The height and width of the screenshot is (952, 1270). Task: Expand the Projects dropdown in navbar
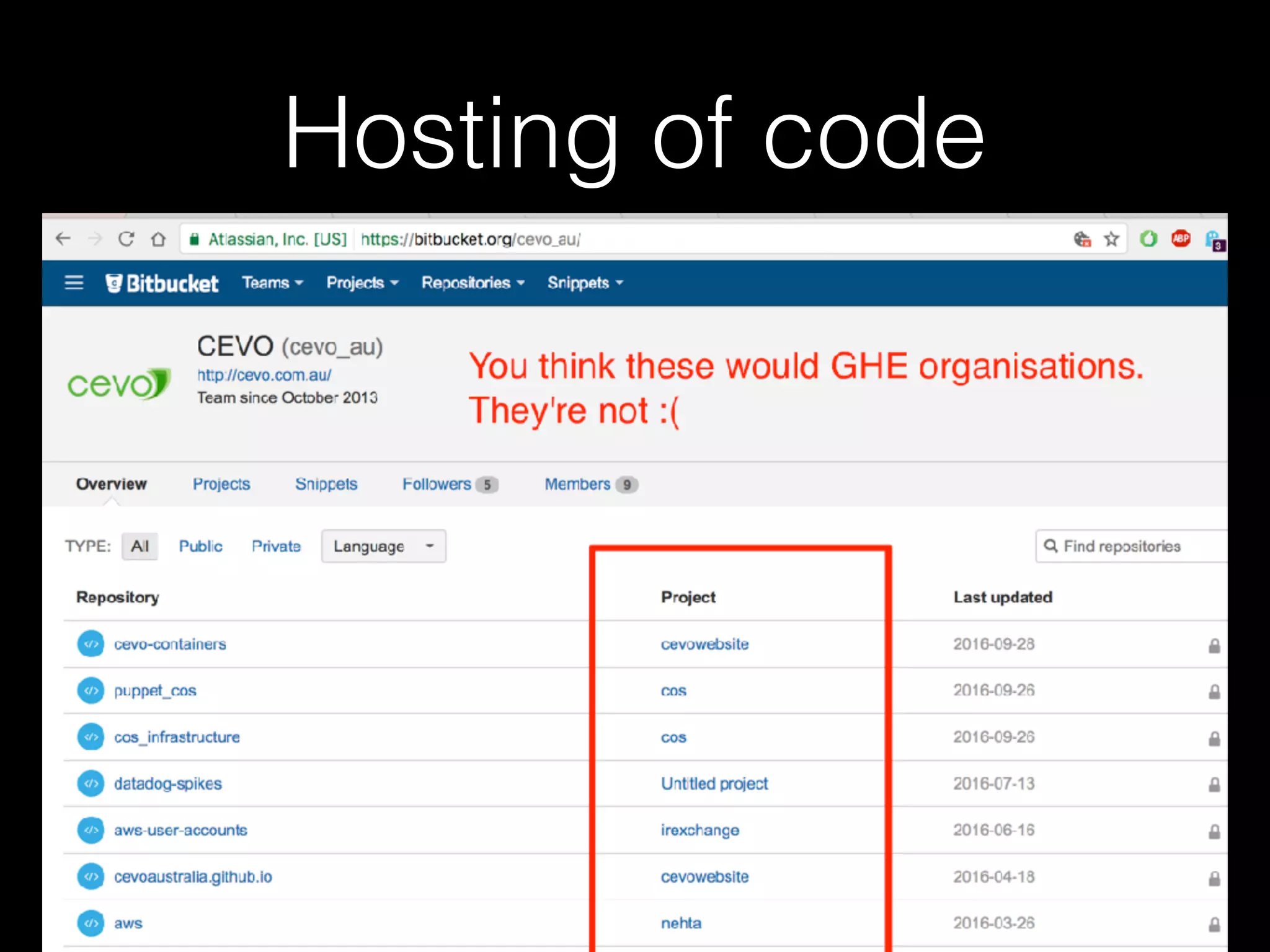[362, 283]
